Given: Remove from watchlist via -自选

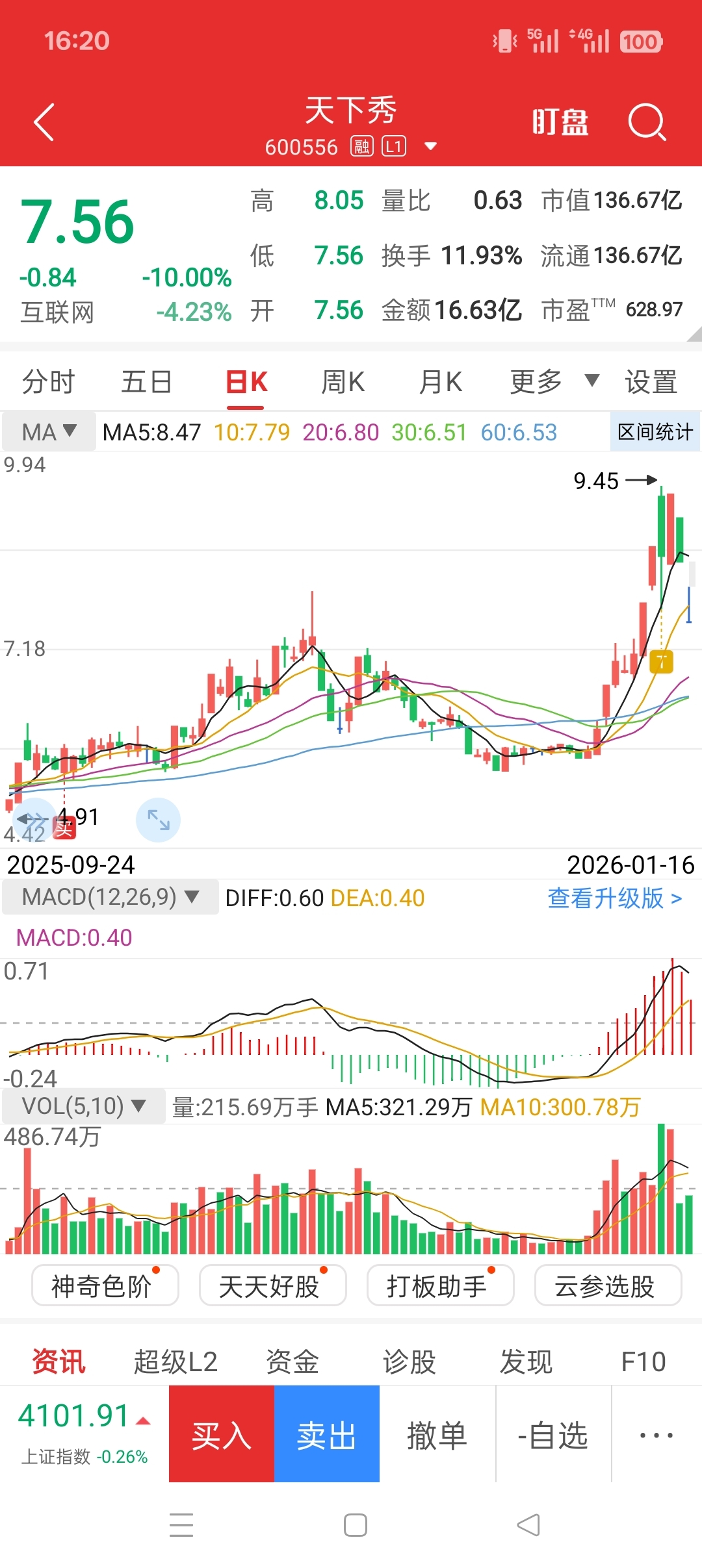Looking at the screenshot, I should [x=553, y=1434].
